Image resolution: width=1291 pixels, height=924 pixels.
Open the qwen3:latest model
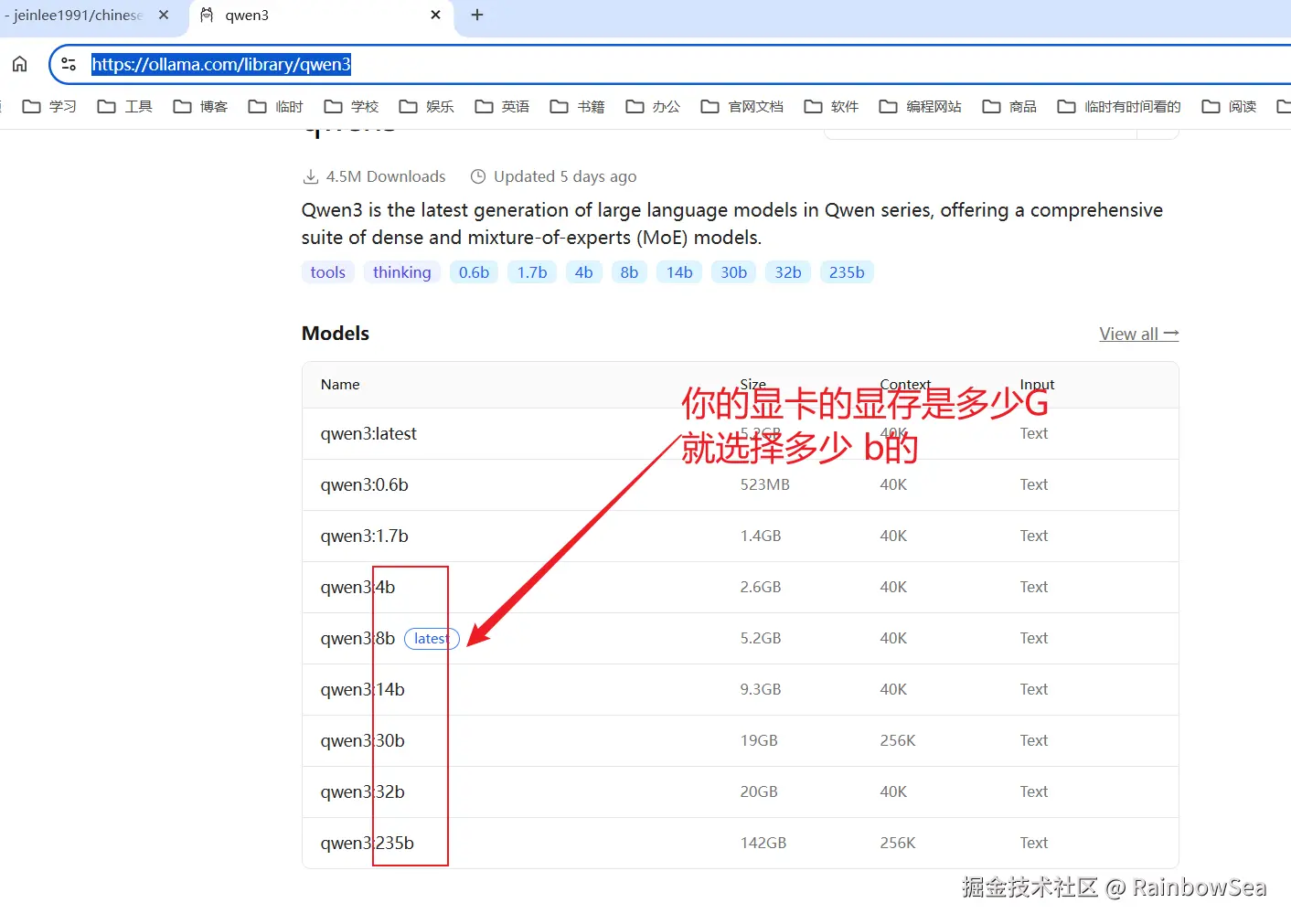click(368, 433)
